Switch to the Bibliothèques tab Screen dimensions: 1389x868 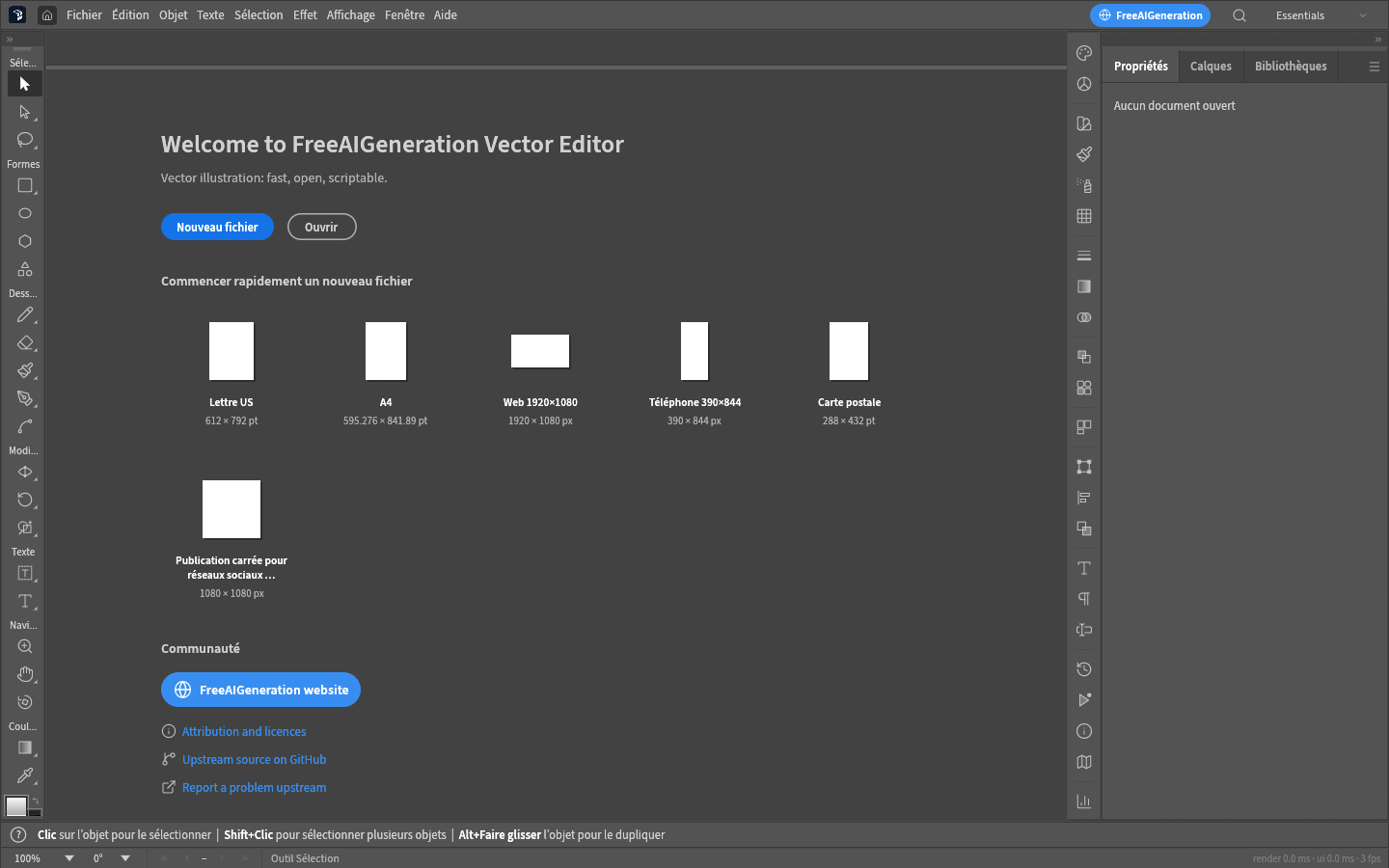point(1291,67)
